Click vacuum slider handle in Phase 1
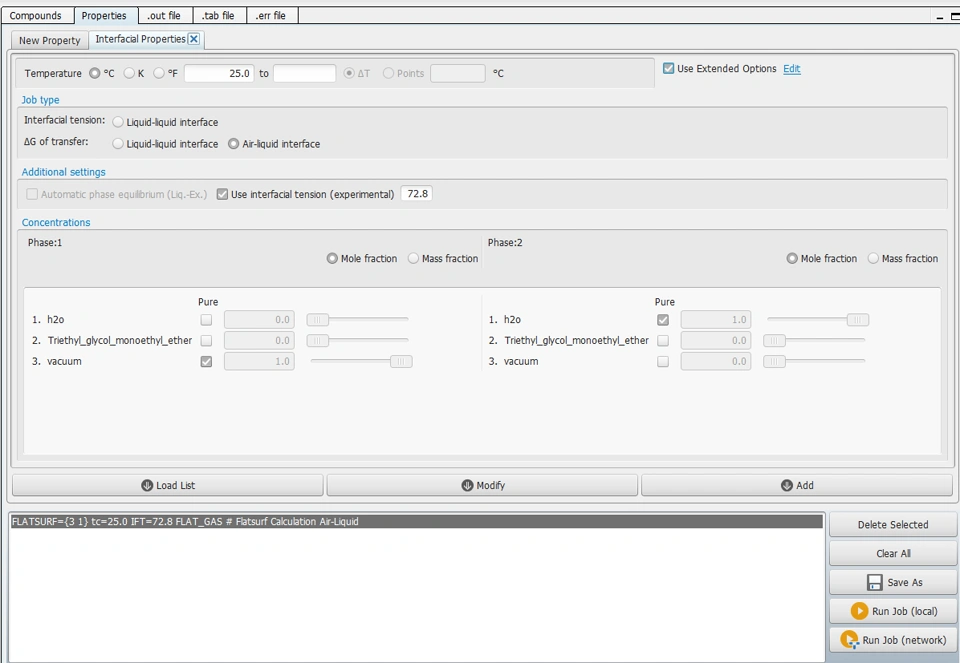The image size is (960, 663). pyautogui.click(x=401, y=361)
